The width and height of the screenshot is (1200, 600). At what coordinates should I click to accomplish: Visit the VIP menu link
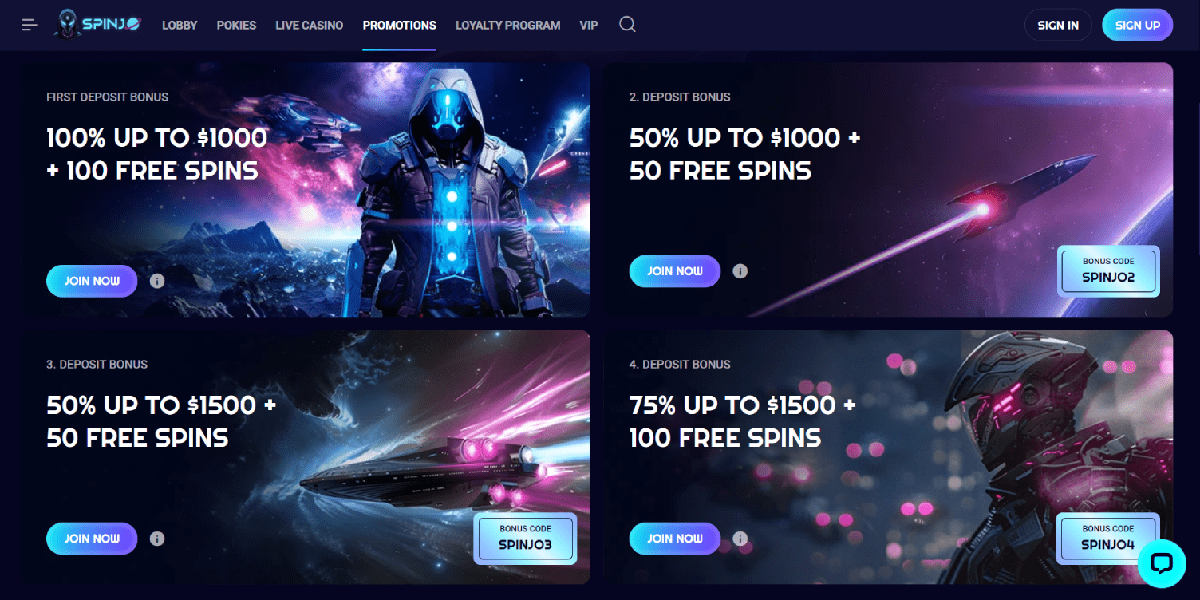tap(589, 26)
